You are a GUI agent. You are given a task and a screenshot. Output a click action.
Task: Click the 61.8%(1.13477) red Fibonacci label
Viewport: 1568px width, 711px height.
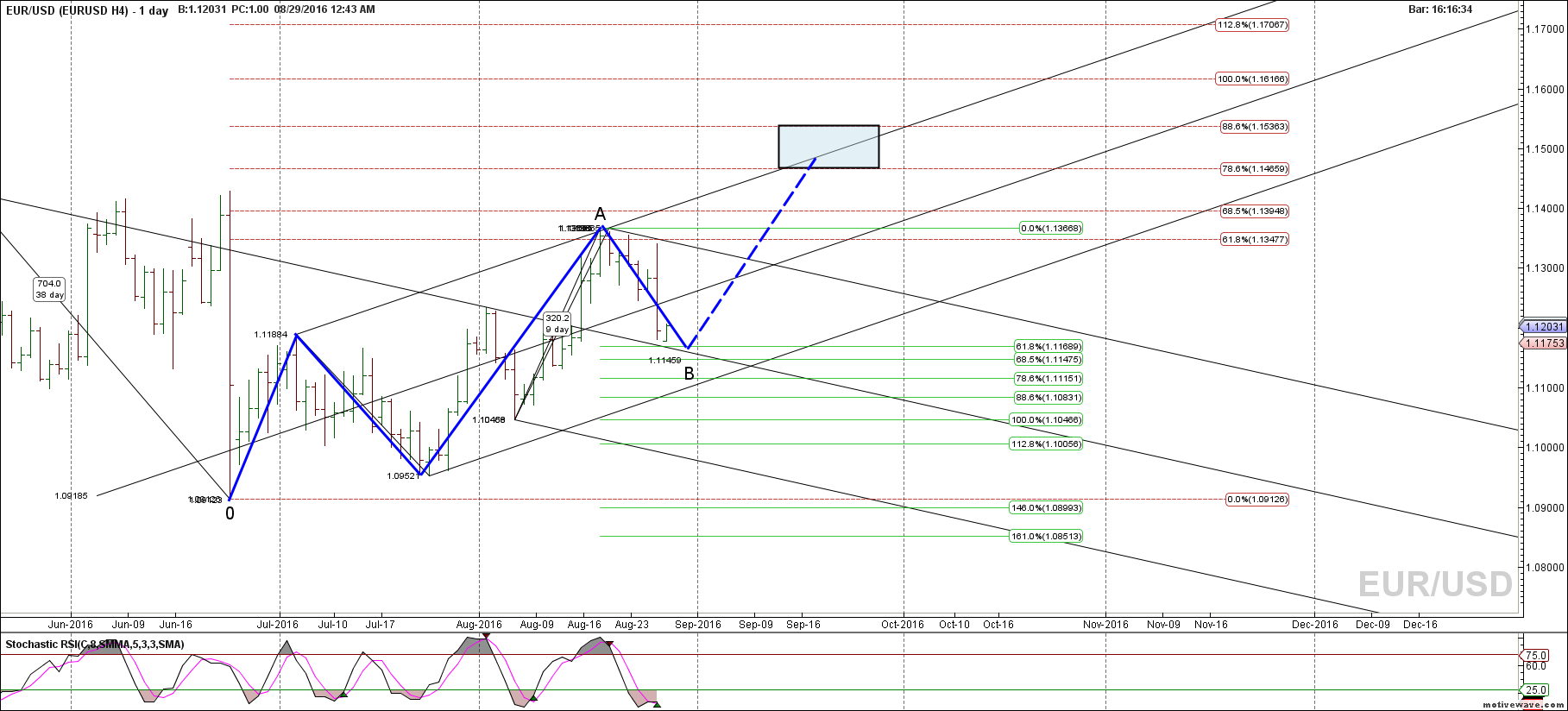[1255, 240]
